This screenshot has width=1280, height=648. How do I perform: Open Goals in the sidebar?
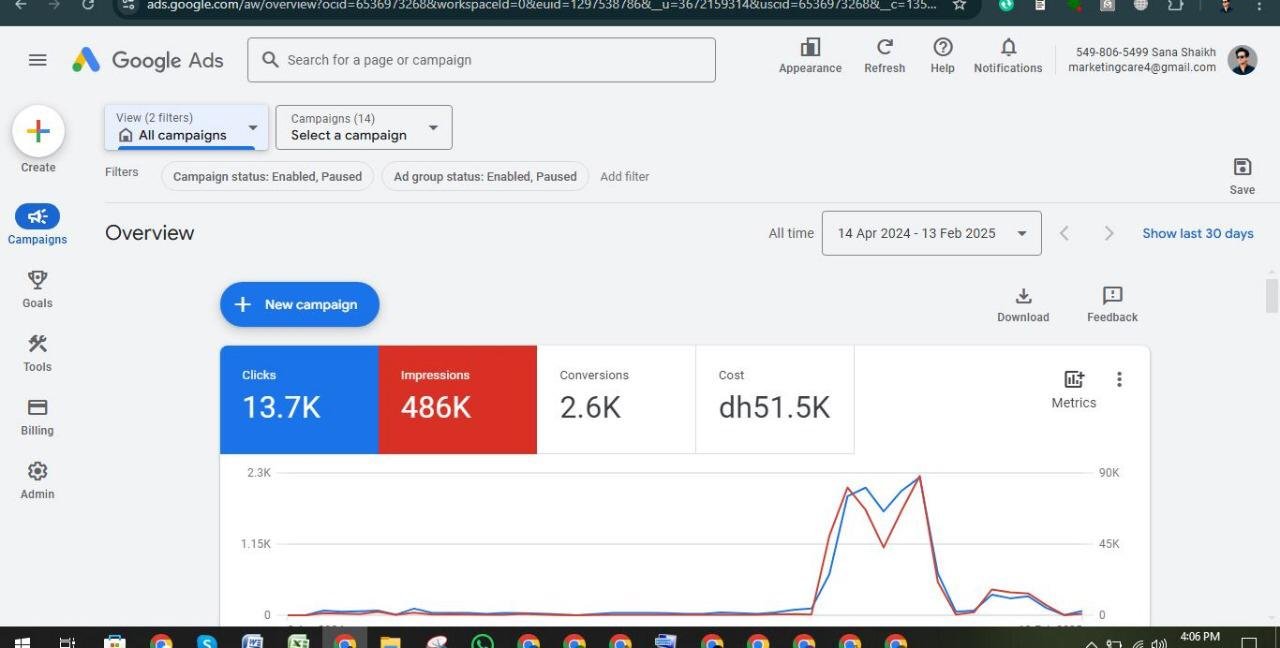point(37,289)
